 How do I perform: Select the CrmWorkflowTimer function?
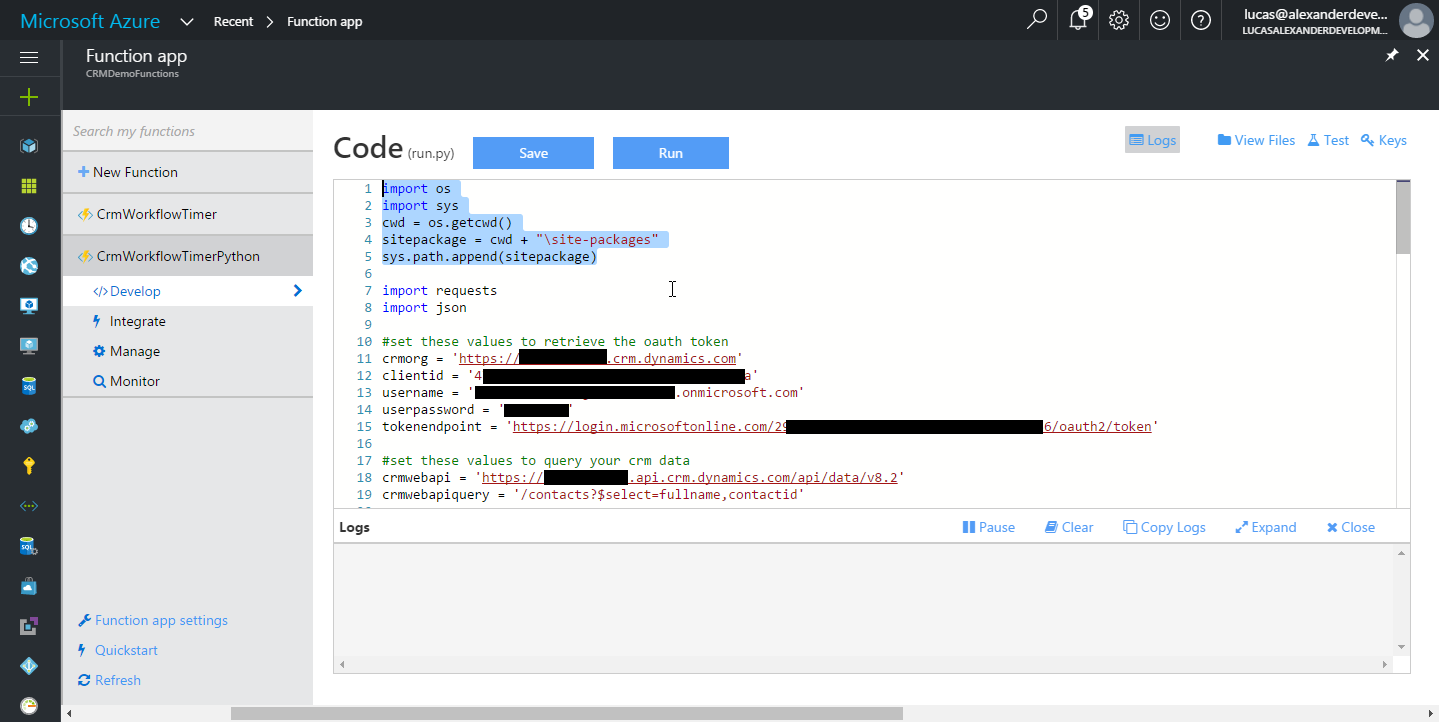pos(188,214)
